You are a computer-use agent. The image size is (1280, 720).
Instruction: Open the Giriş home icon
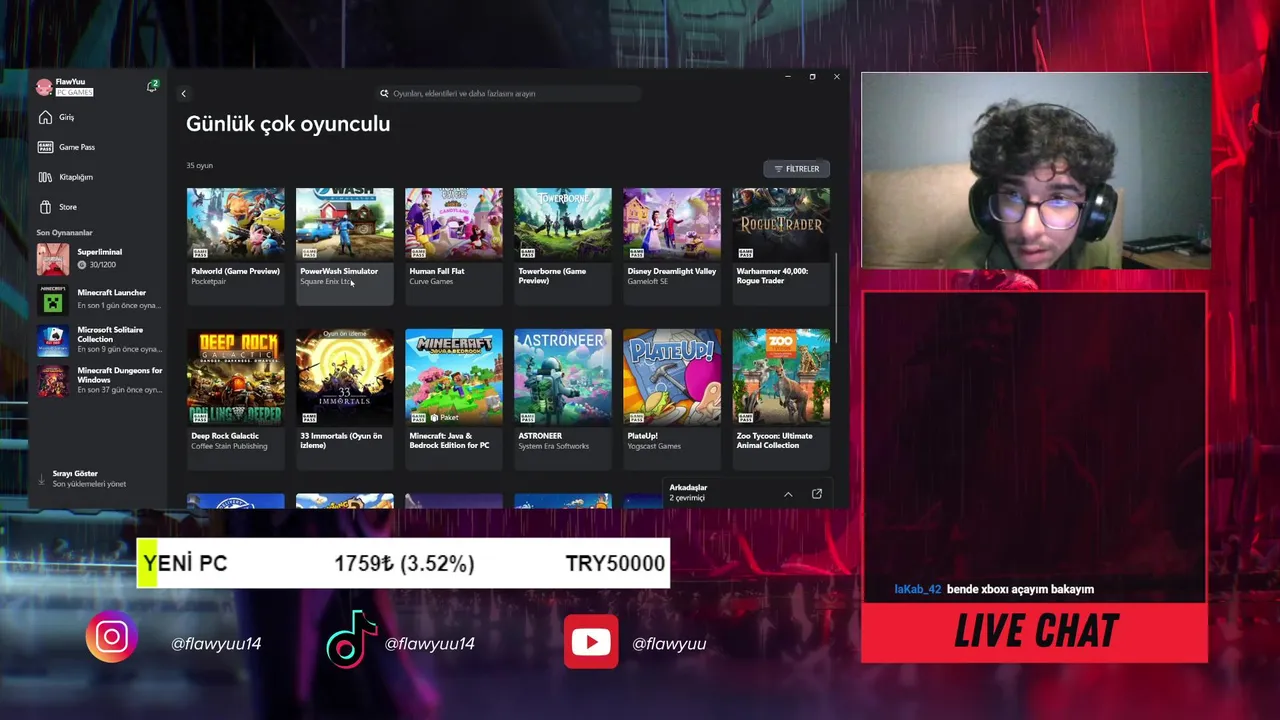[x=45, y=117]
